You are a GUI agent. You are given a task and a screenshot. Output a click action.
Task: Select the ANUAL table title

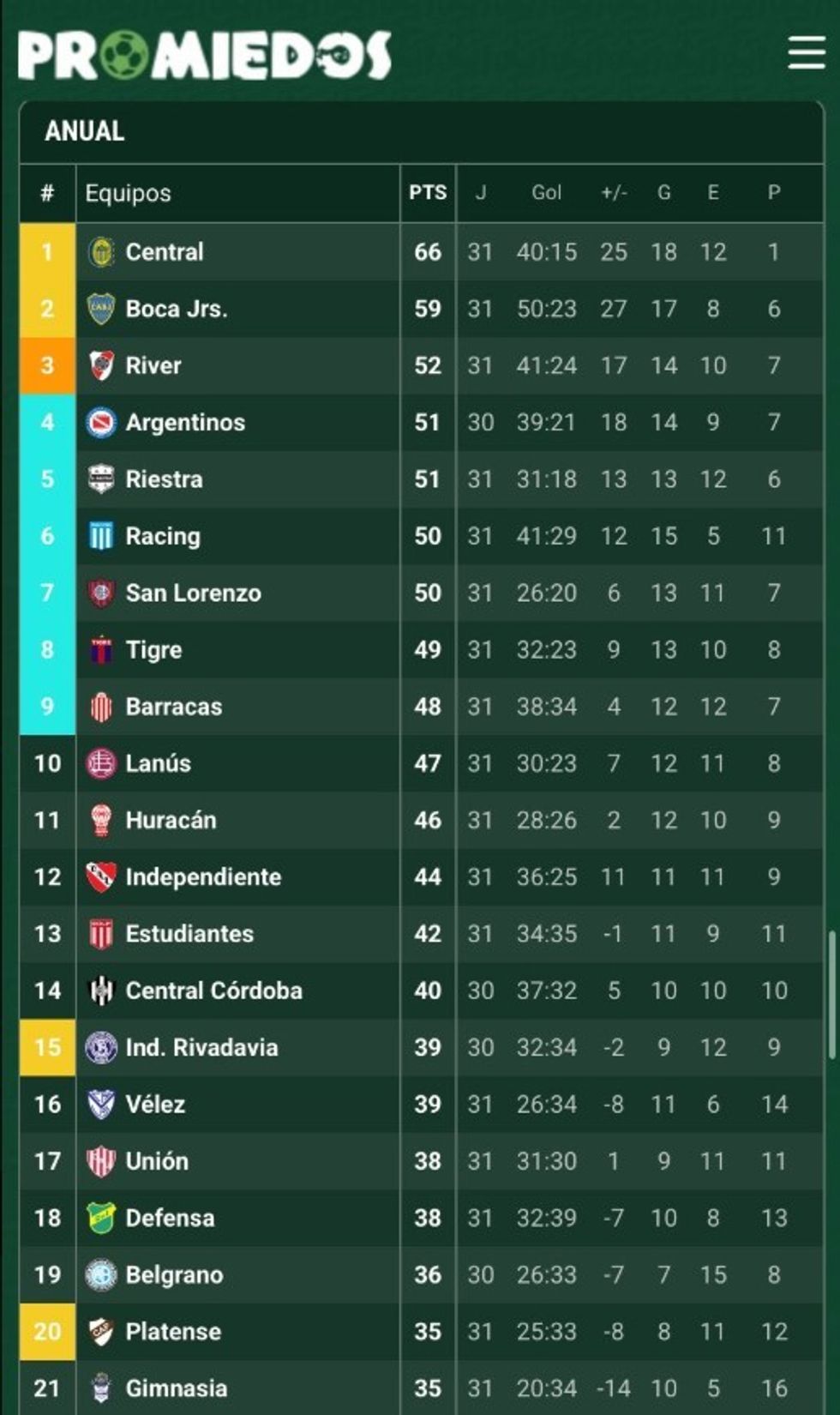85,131
